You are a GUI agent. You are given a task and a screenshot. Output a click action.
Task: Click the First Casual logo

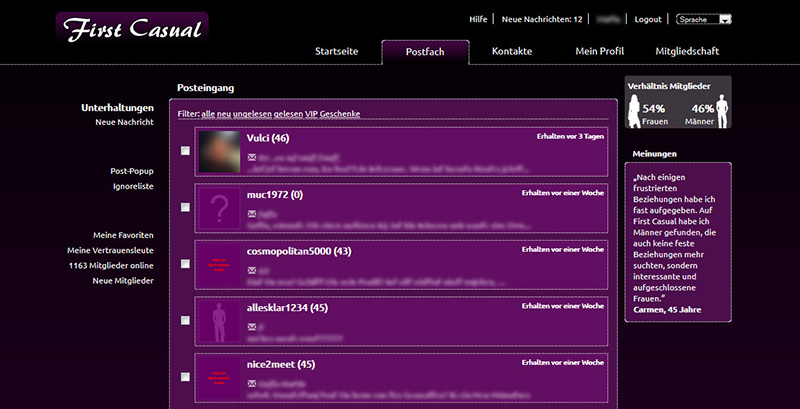point(132,30)
